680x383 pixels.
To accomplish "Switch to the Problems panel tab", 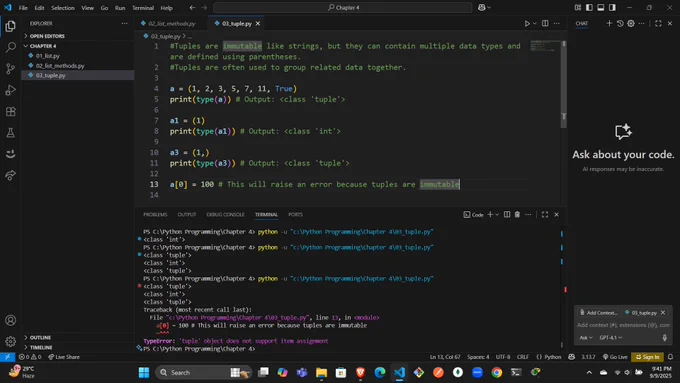I will pyautogui.click(x=155, y=214).
